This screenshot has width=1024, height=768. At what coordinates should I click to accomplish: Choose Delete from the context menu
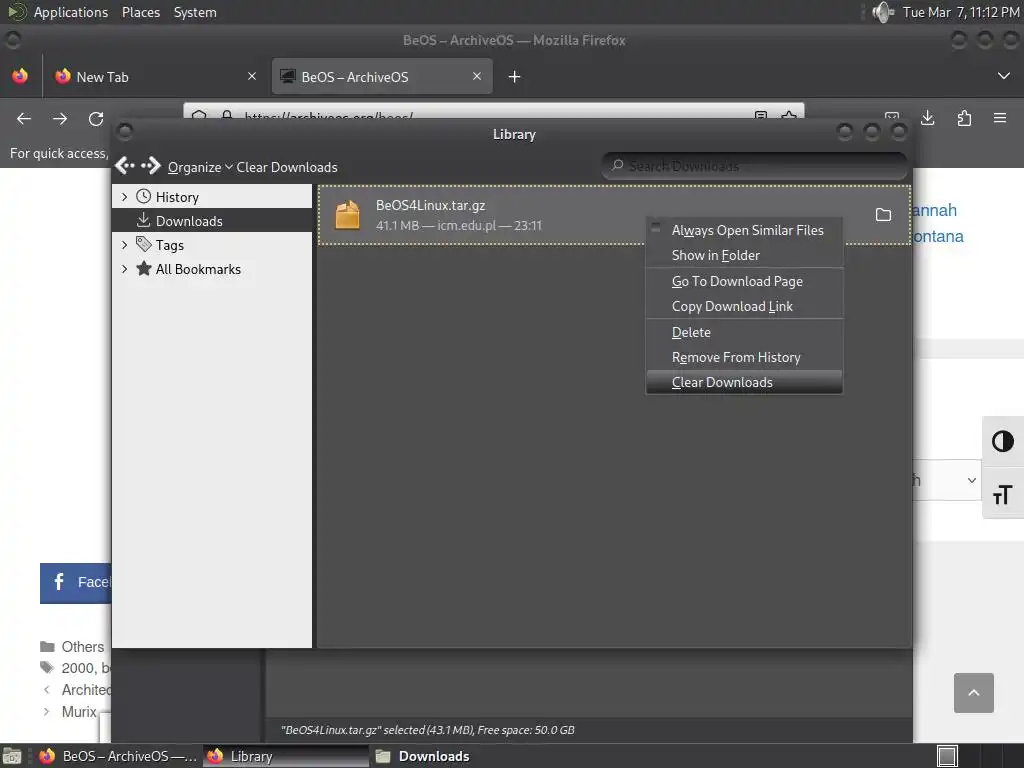pyautogui.click(x=744, y=332)
